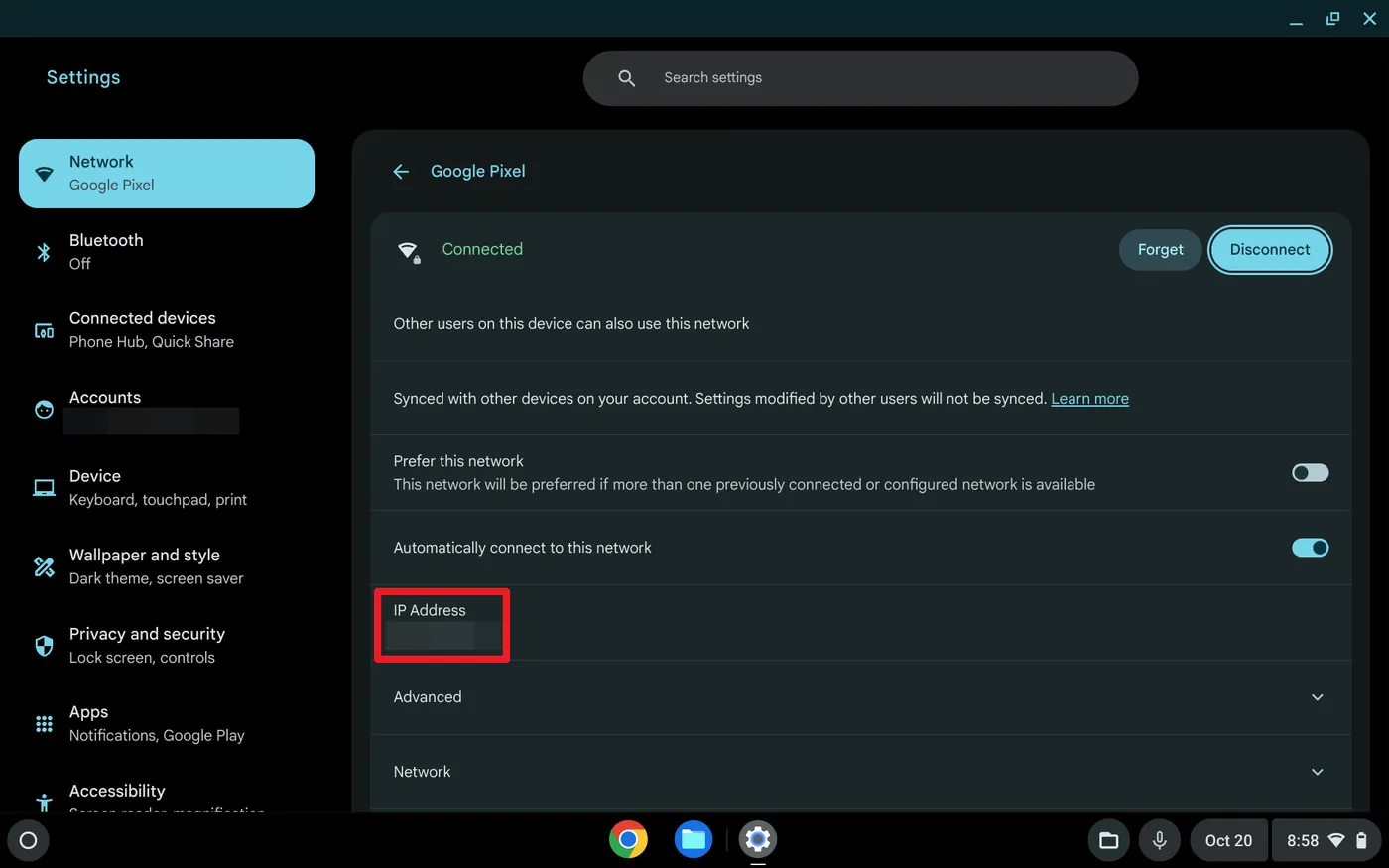The width and height of the screenshot is (1389, 868).
Task: Follow the Learn more link
Action: (1089, 399)
